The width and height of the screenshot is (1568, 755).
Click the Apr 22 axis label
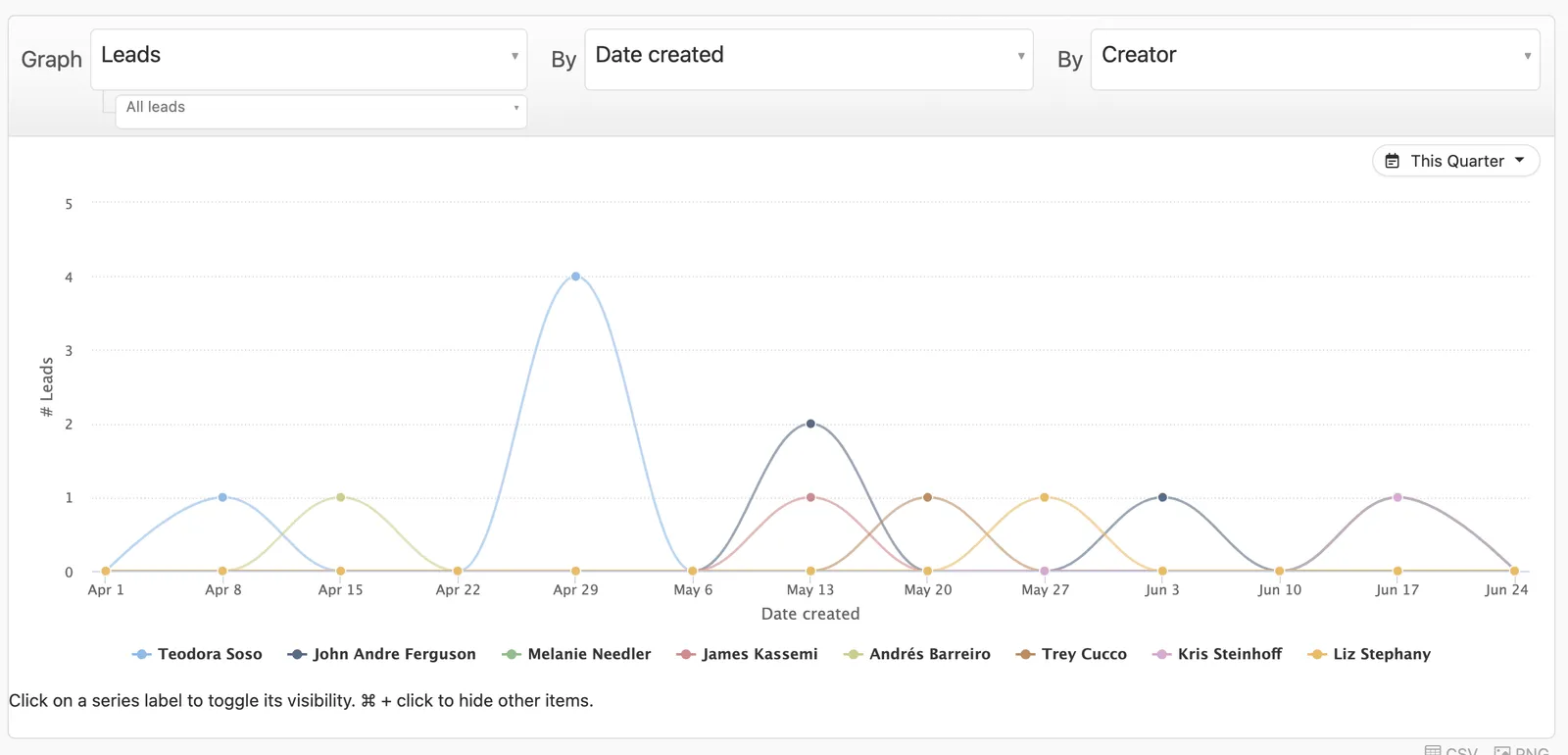click(x=458, y=589)
